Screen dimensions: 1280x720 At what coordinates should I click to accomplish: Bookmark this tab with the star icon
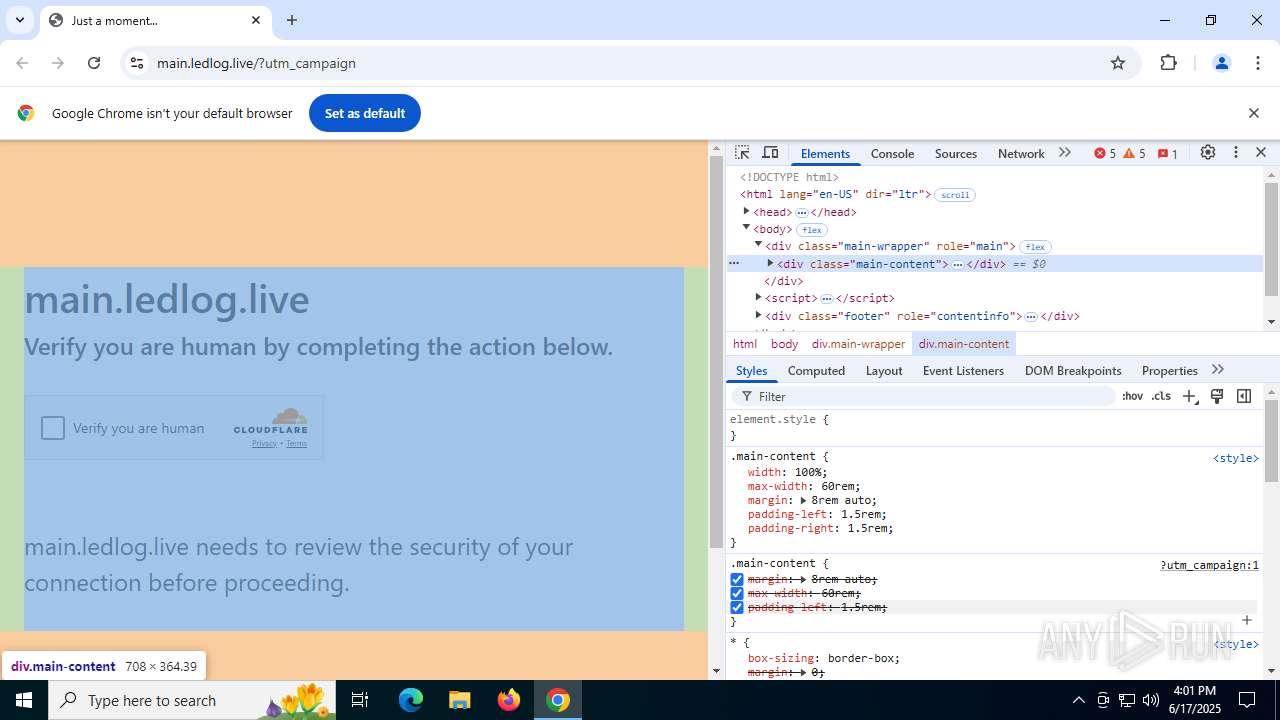[x=1118, y=63]
